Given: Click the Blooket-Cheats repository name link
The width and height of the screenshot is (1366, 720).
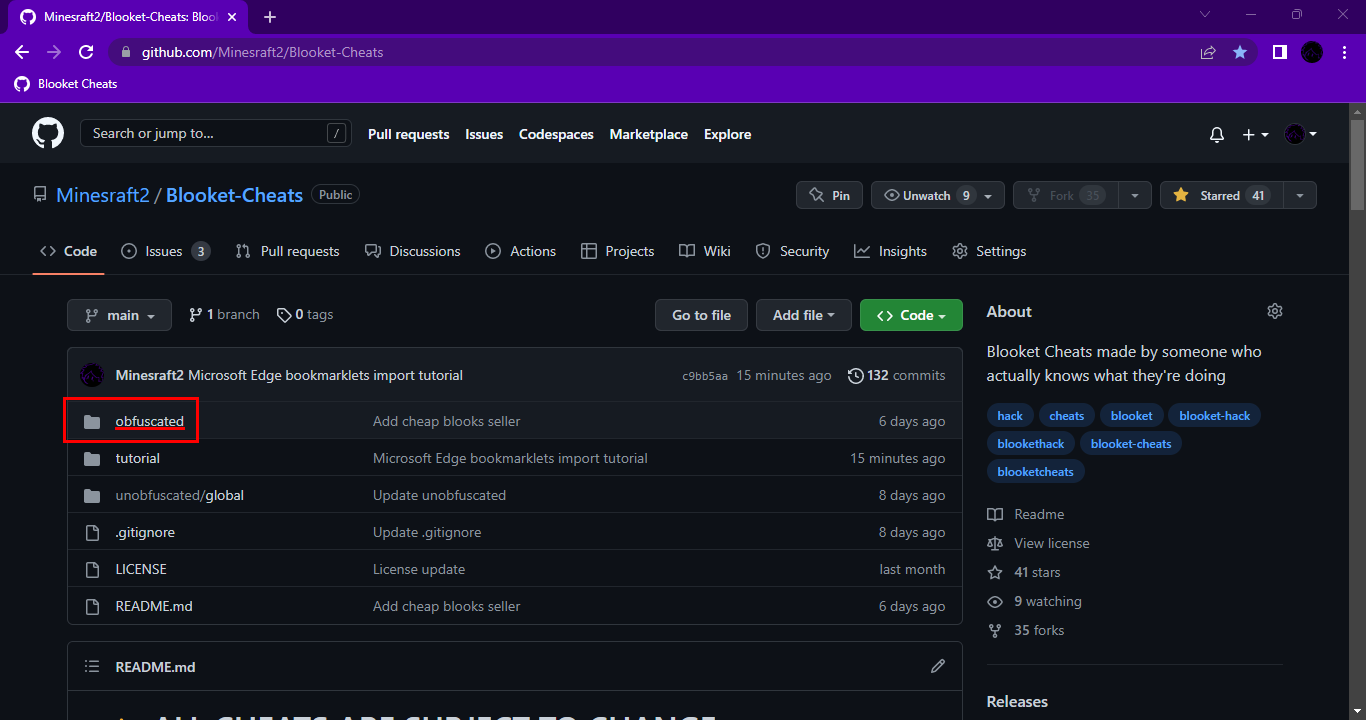Looking at the screenshot, I should 234,195.
